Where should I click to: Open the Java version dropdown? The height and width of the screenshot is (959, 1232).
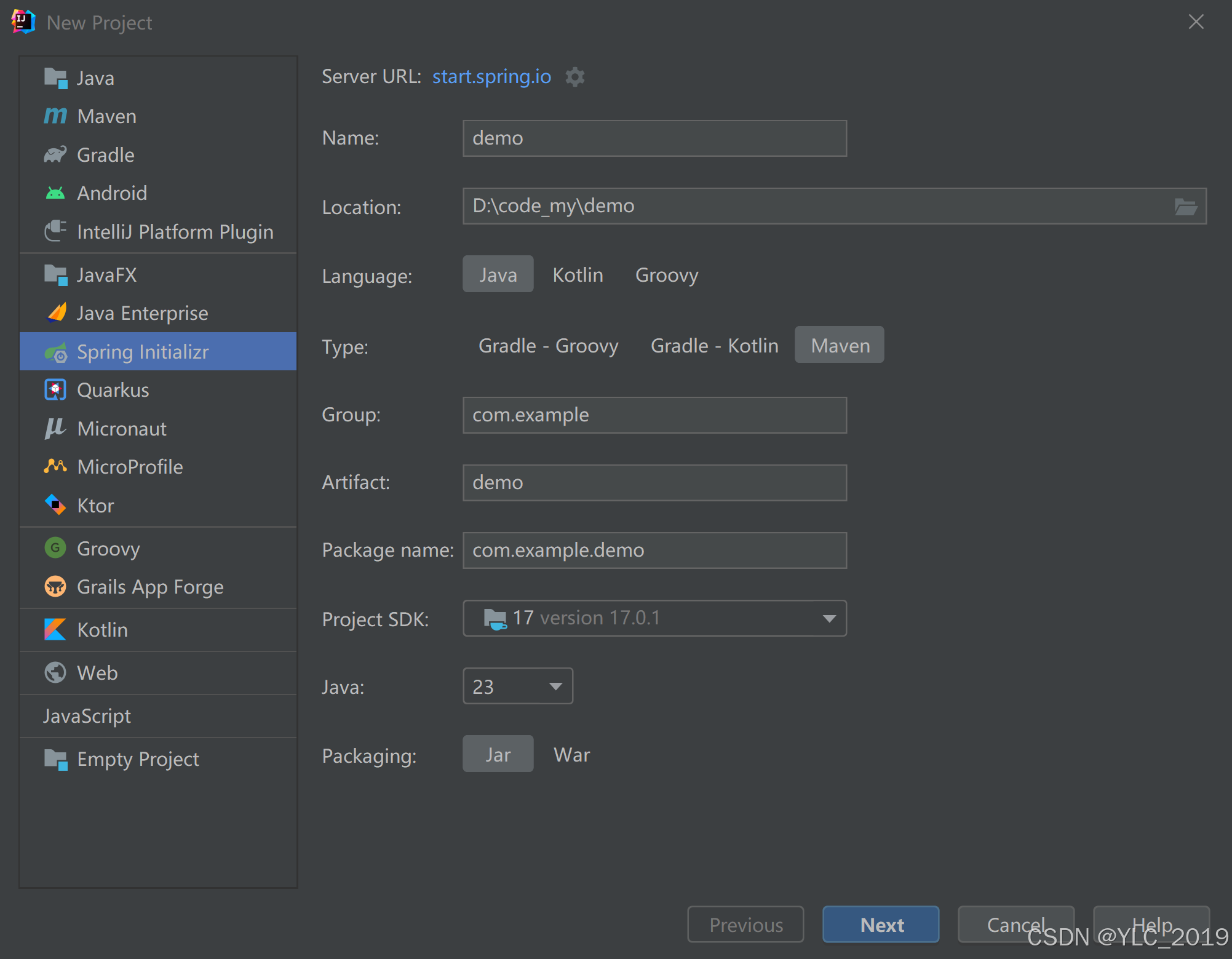point(555,686)
